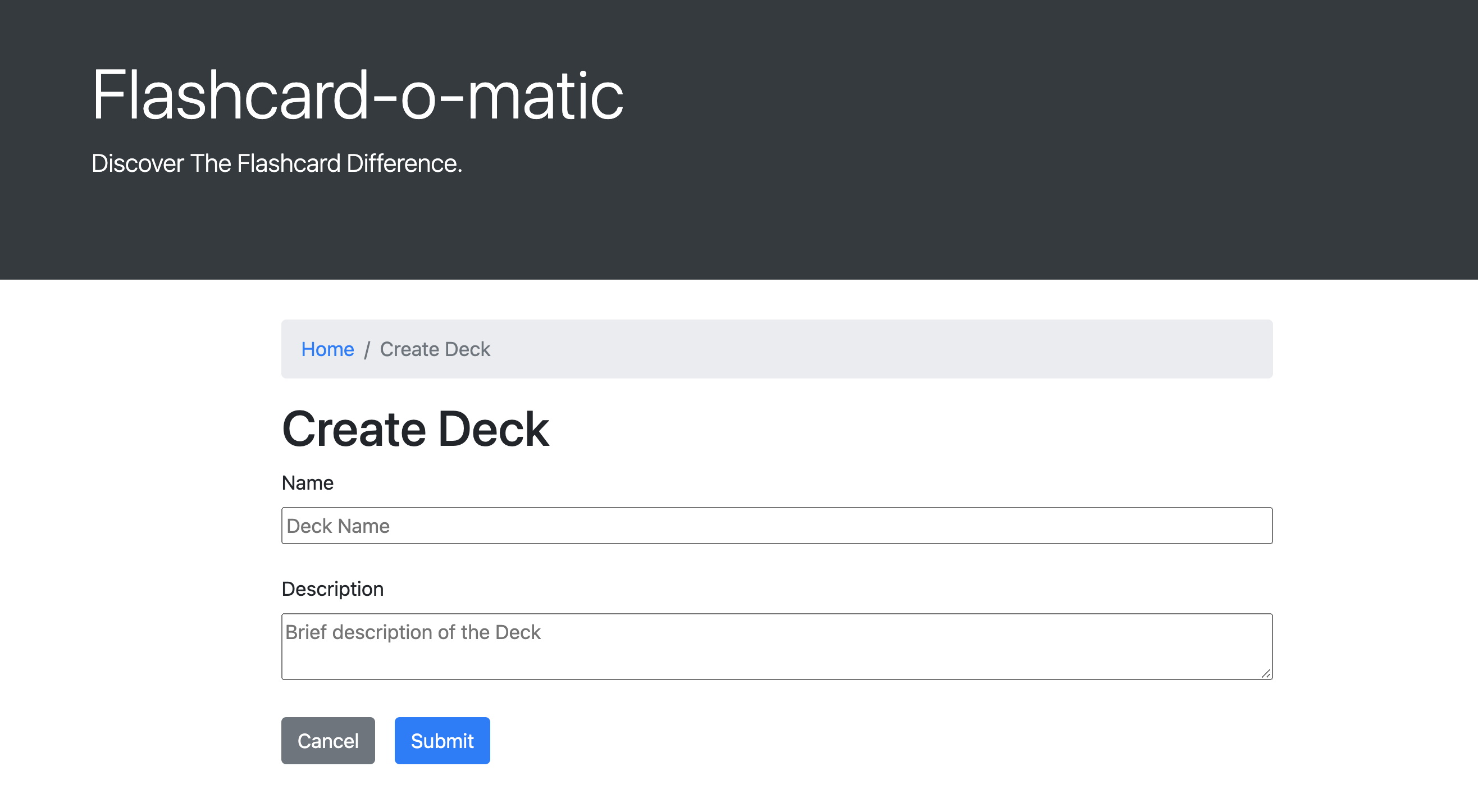
Task: Click the Submit button
Action: point(442,740)
